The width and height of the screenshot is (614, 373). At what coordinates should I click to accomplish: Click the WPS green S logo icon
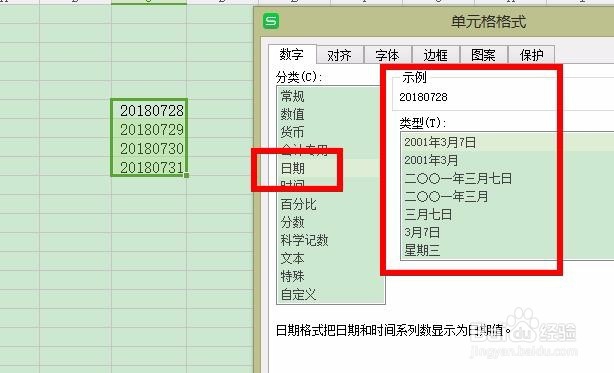pos(271,21)
